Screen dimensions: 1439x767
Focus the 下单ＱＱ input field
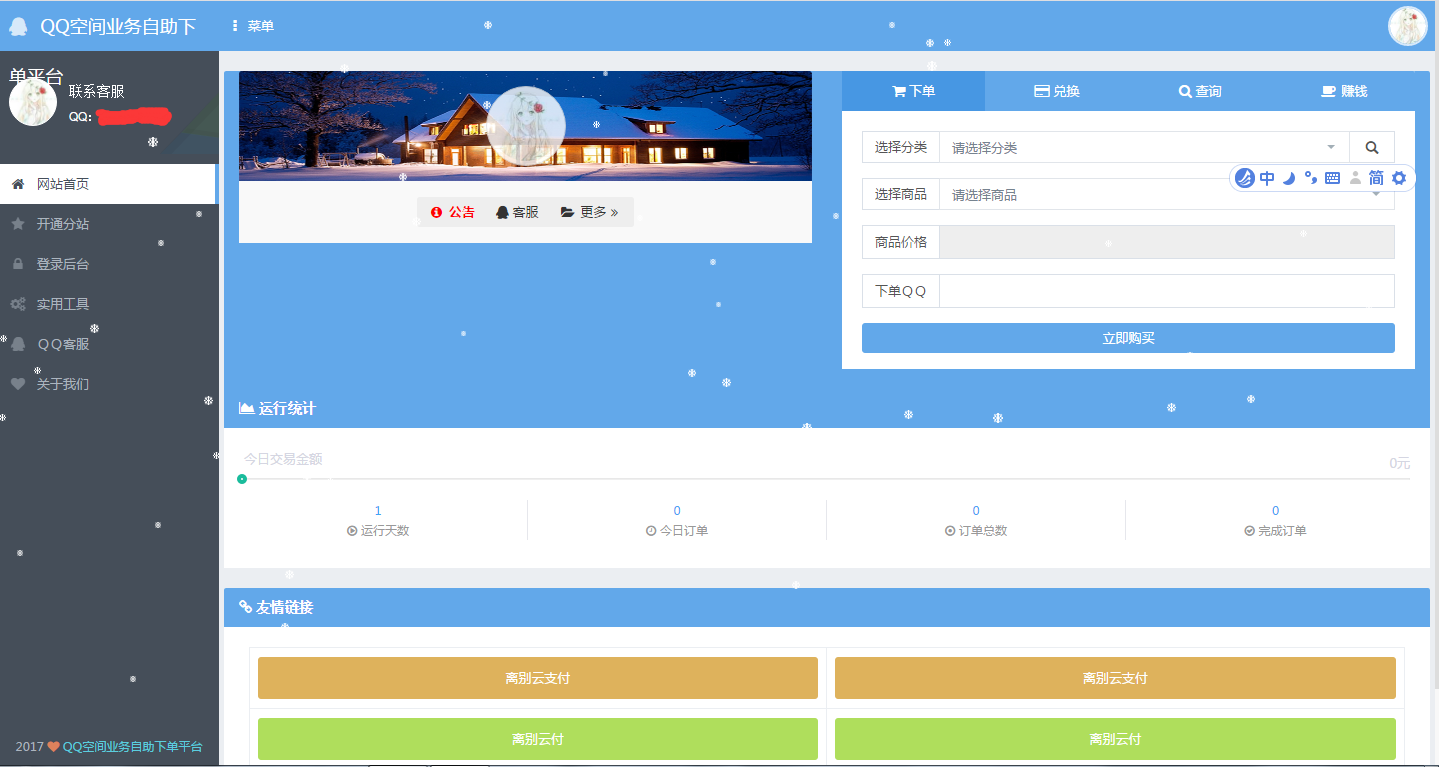pos(1166,291)
